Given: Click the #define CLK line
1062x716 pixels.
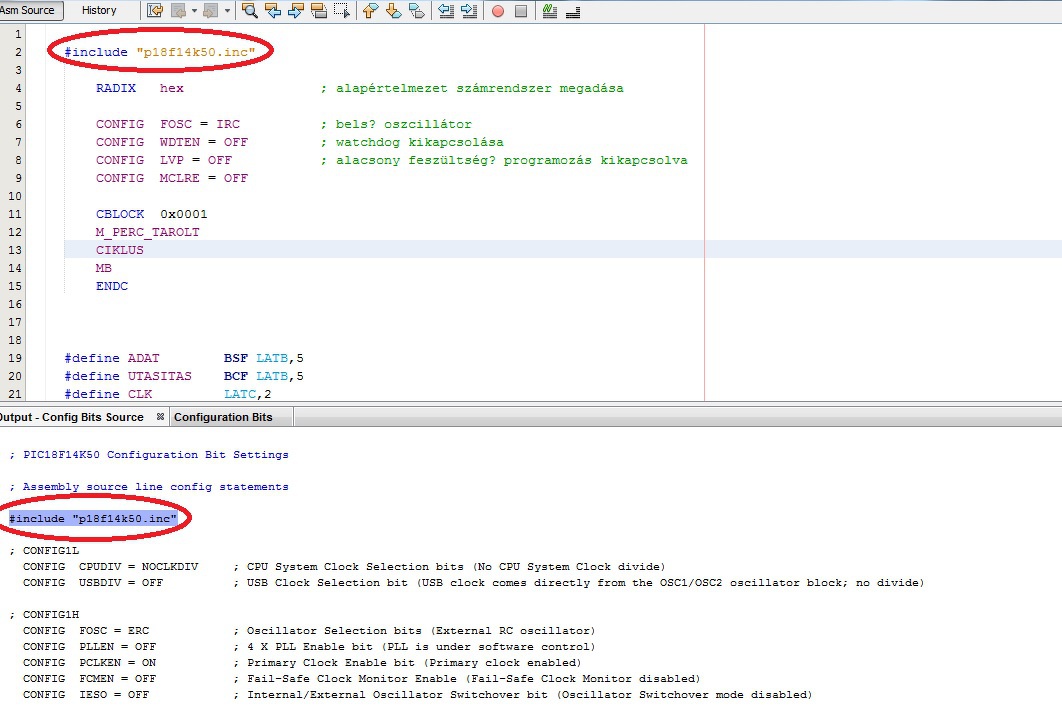Looking at the screenshot, I should pyautogui.click(x=168, y=394).
